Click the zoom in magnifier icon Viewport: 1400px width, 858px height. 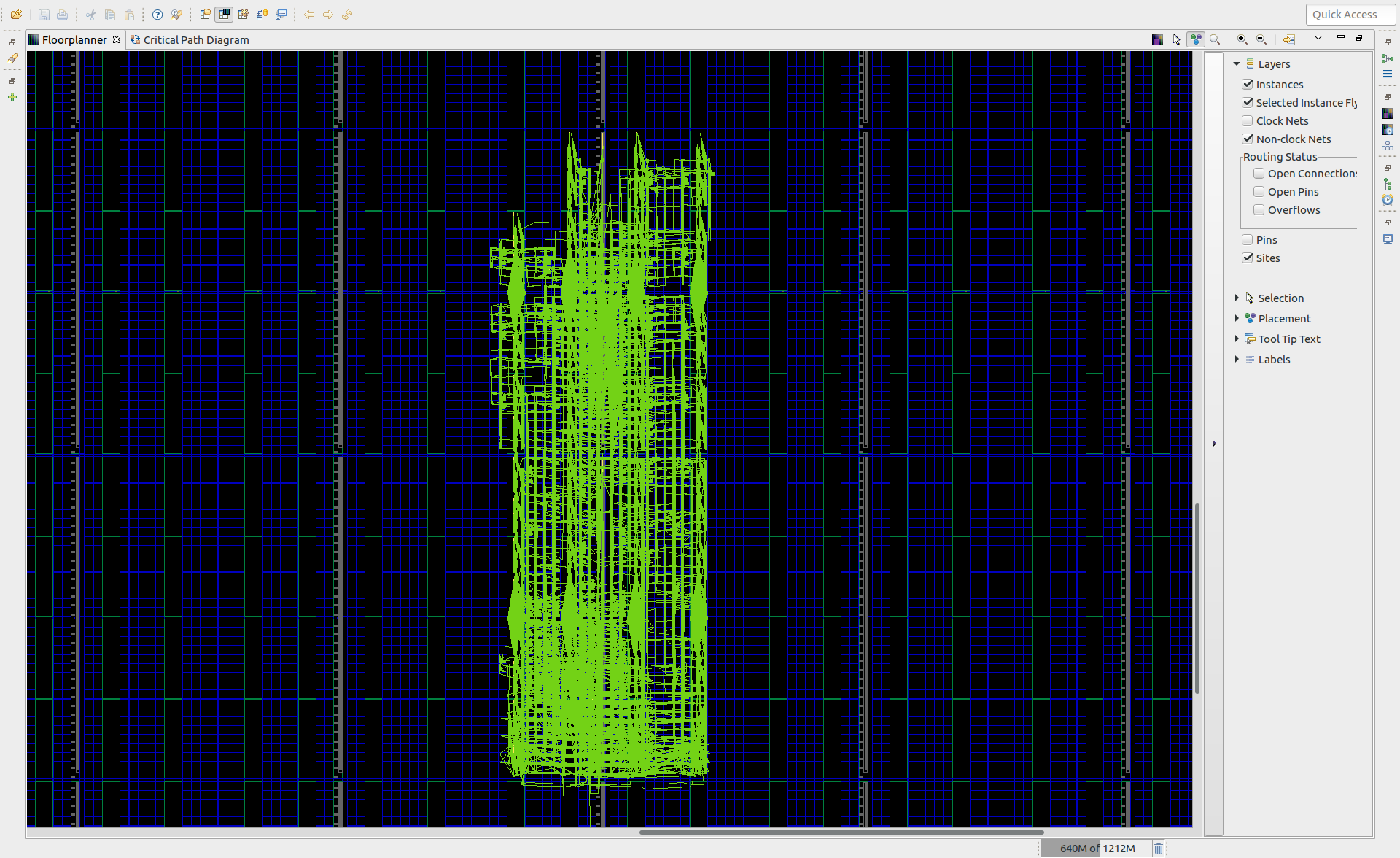tap(1242, 39)
